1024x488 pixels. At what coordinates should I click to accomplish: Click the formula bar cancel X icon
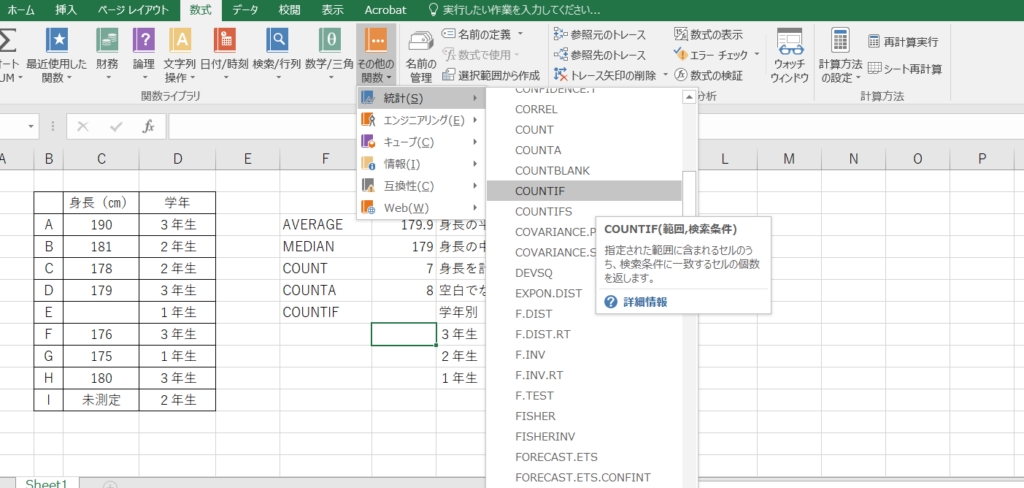(x=83, y=127)
